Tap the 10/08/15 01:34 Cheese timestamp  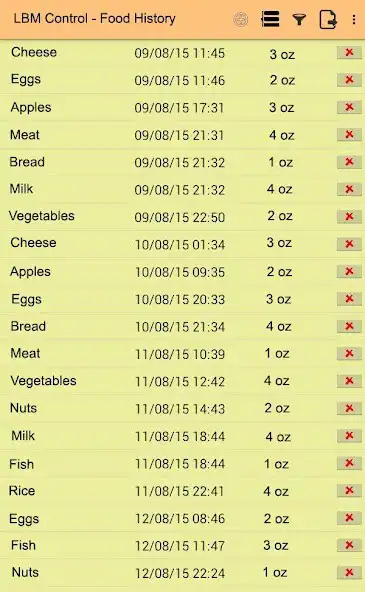coord(180,245)
